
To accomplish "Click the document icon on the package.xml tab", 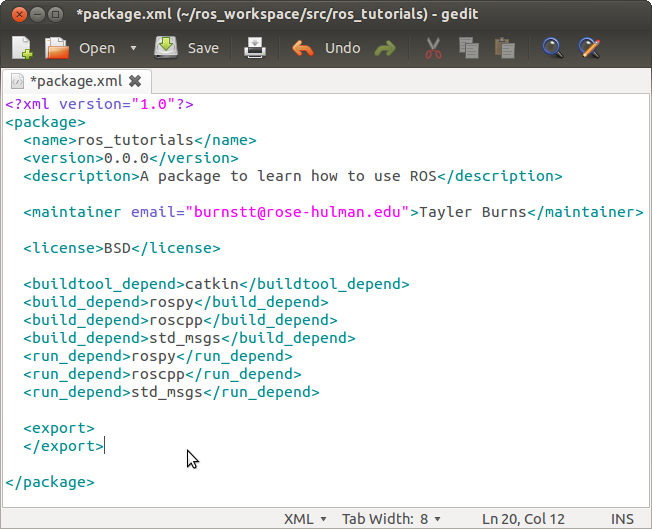I will (x=17, y=81).
